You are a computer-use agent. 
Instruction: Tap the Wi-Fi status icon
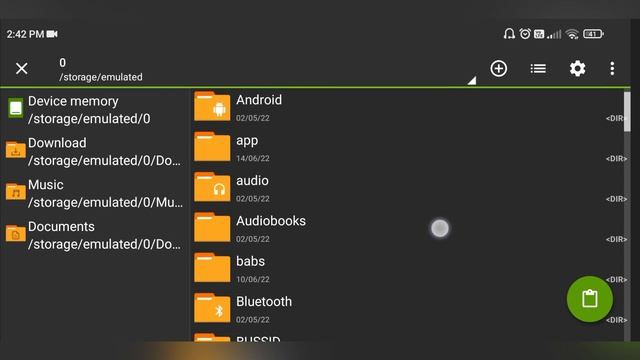[572, 34]
